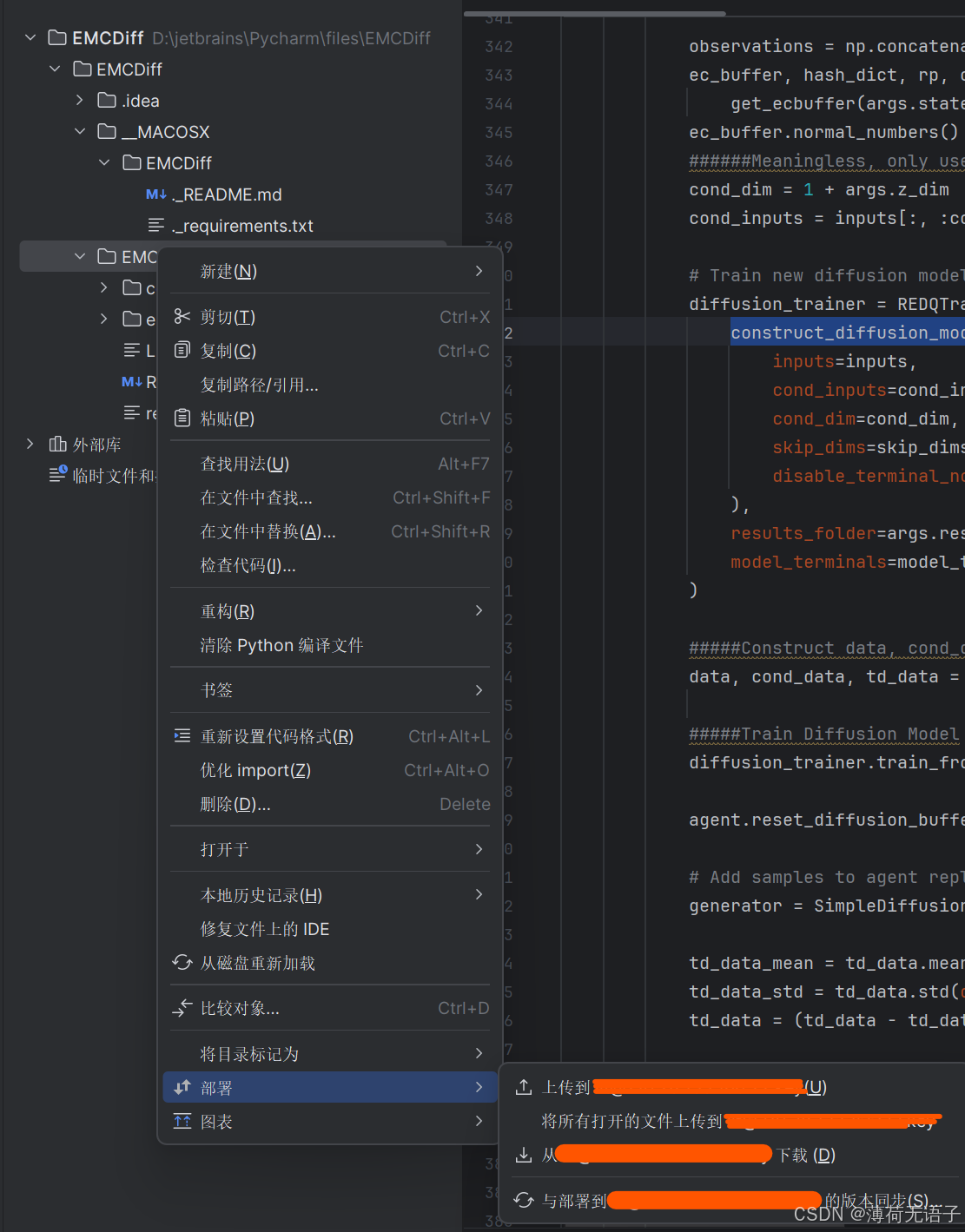Choose 比较对象...
The image size is (965, 1232).
[330, 1008]
